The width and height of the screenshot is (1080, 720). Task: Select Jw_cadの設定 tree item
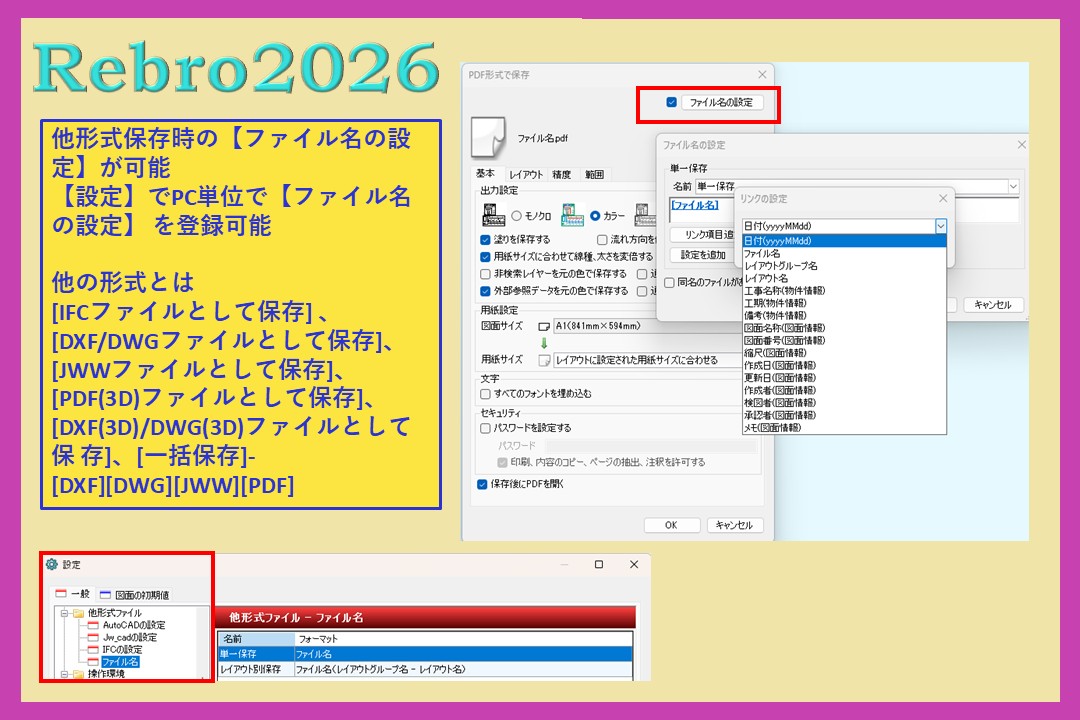[130, 637]
